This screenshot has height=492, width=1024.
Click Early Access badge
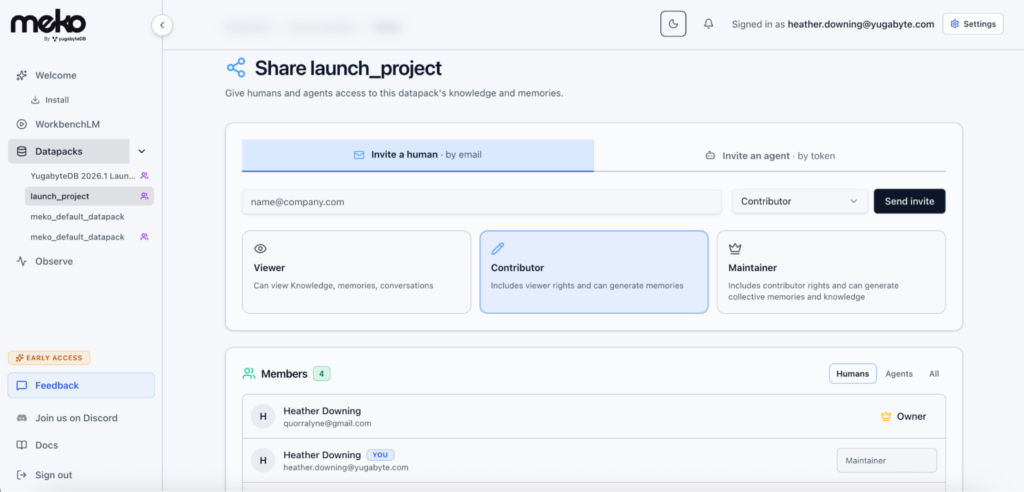click(49, 358)
